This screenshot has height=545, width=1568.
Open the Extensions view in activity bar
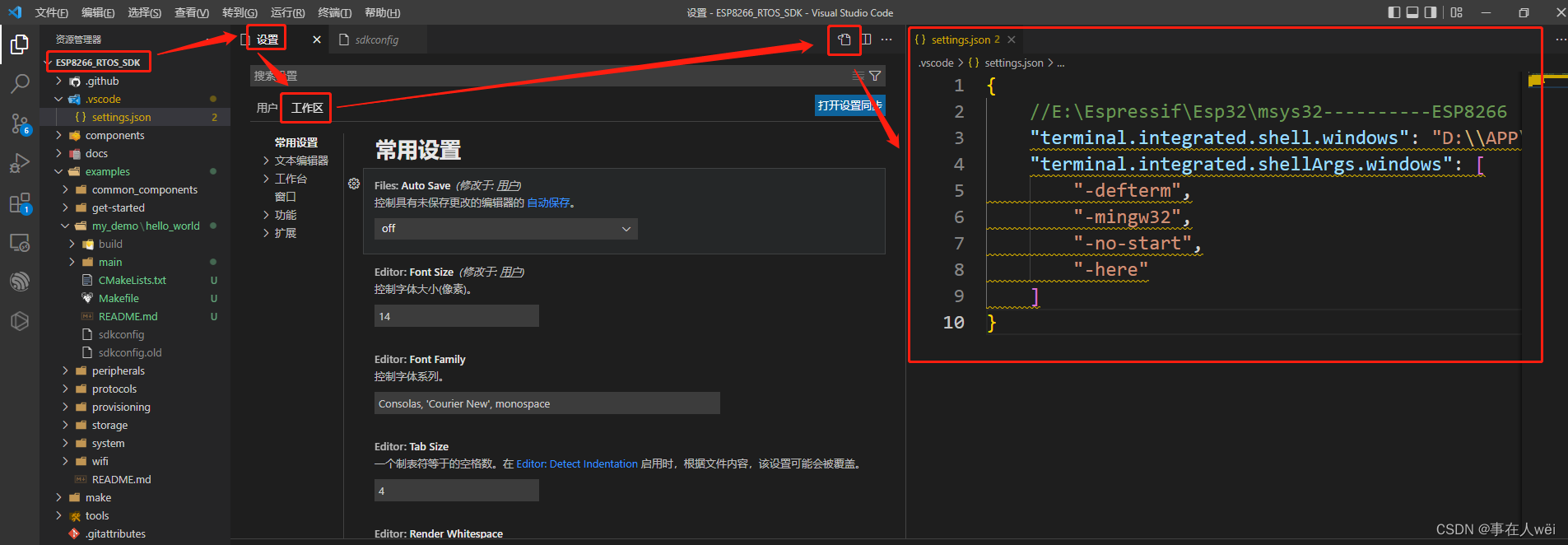point(20,203)
